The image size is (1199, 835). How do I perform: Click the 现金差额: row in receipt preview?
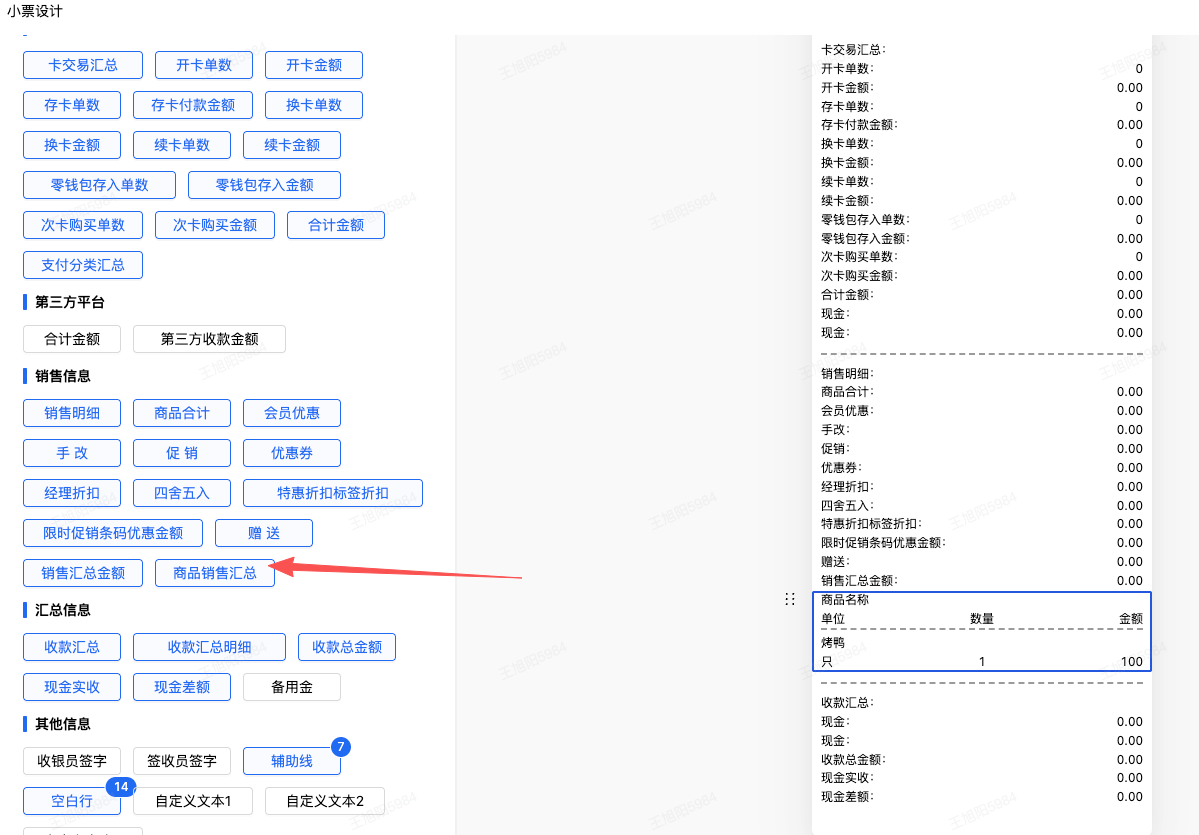(982, 797)
